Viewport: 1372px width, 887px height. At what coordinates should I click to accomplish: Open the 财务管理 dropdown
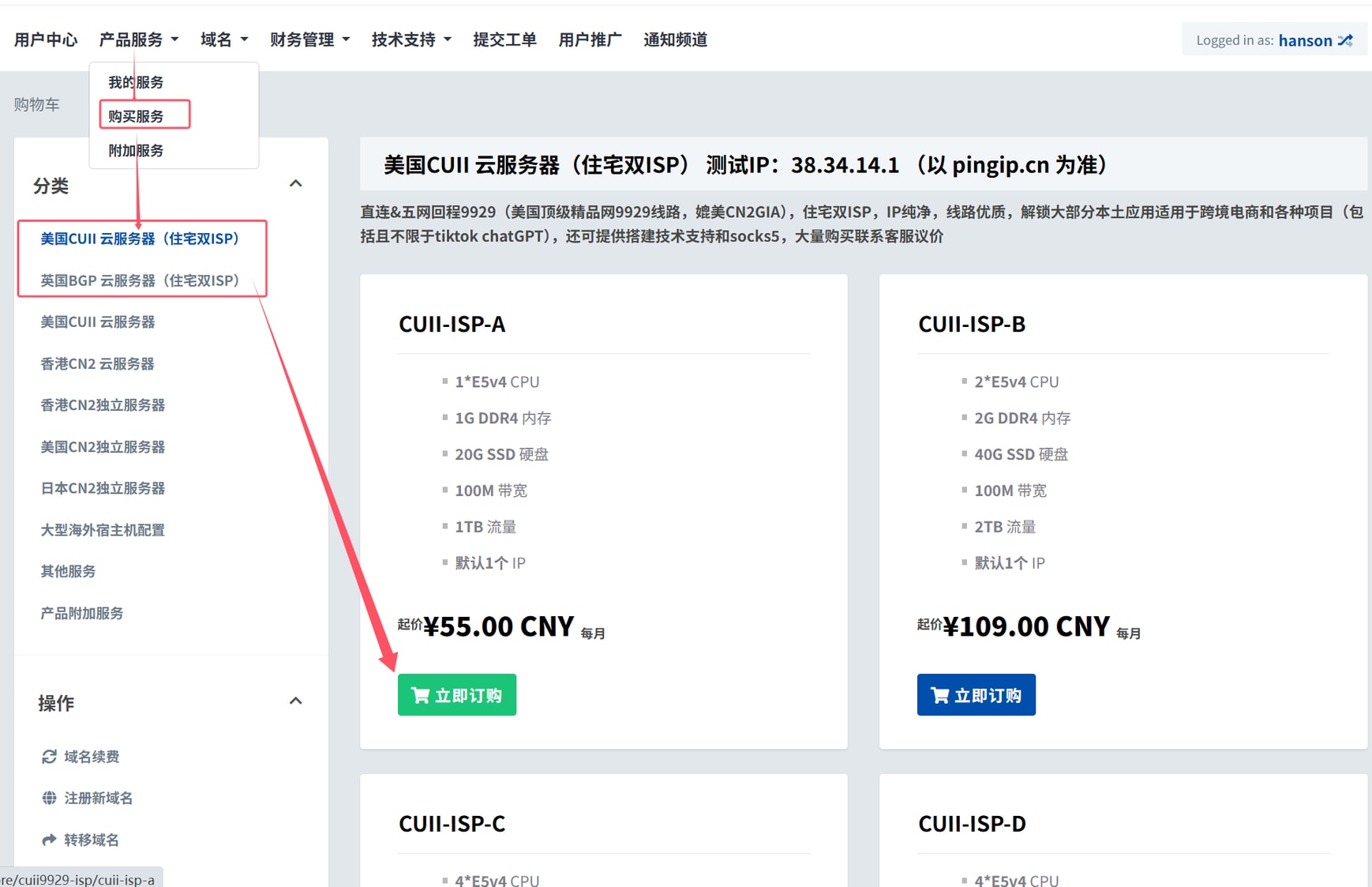(309, 39)
